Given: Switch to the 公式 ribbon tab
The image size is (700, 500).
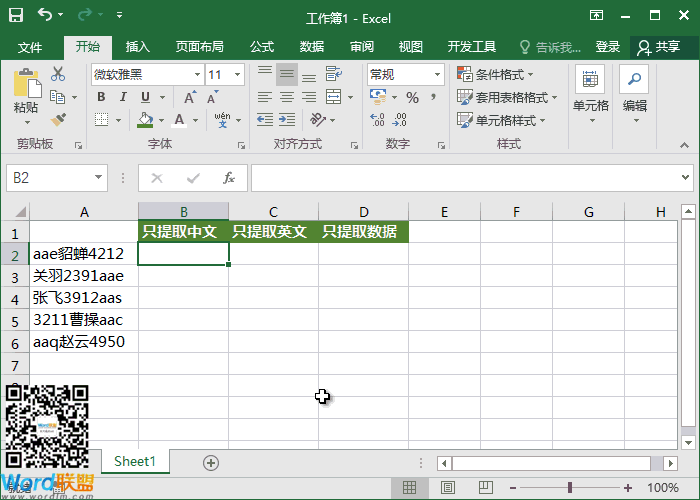Looking at the screenshot, I should 261,47.
